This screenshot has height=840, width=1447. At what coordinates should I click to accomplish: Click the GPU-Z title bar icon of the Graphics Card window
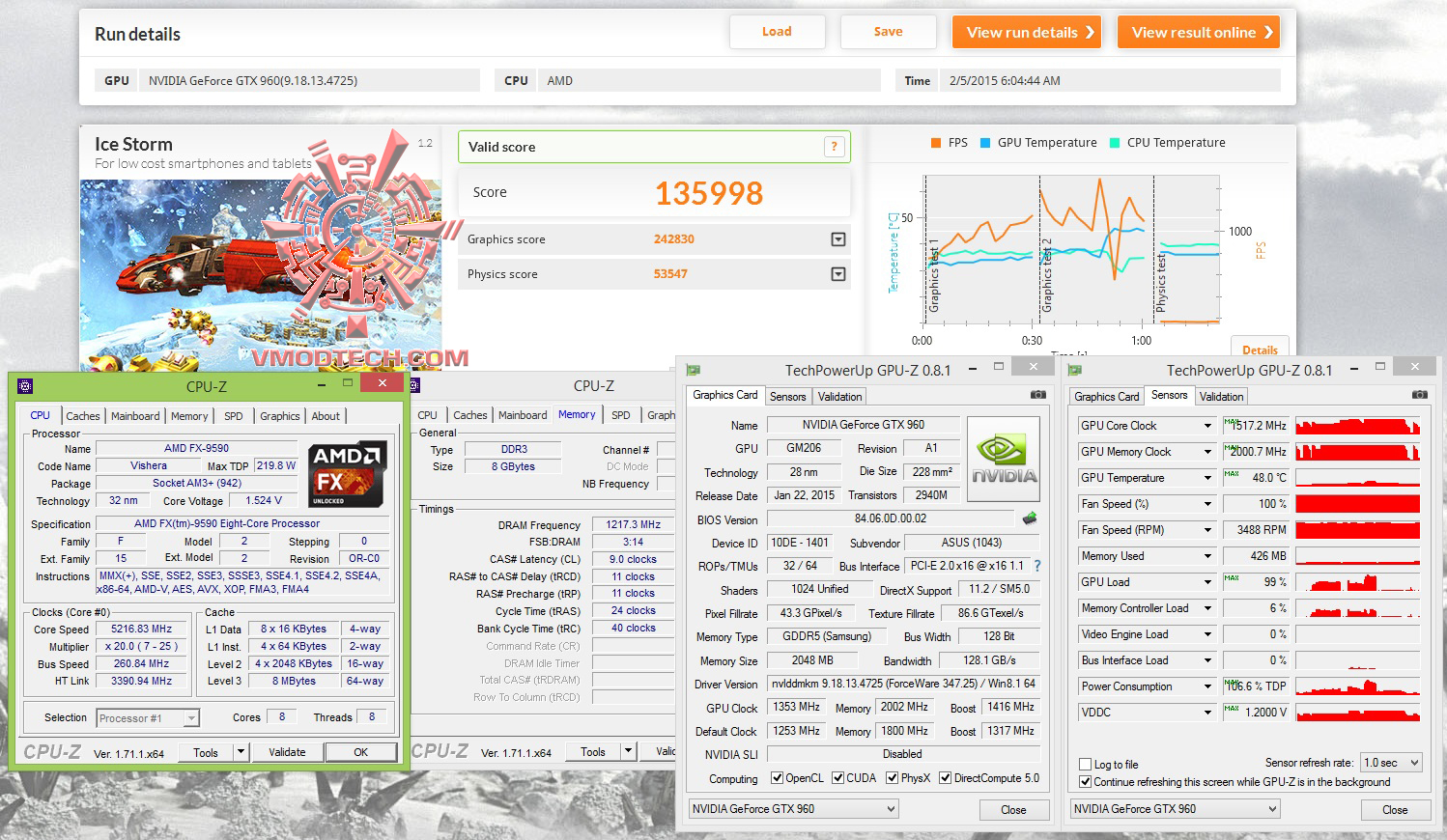point(693,370)
